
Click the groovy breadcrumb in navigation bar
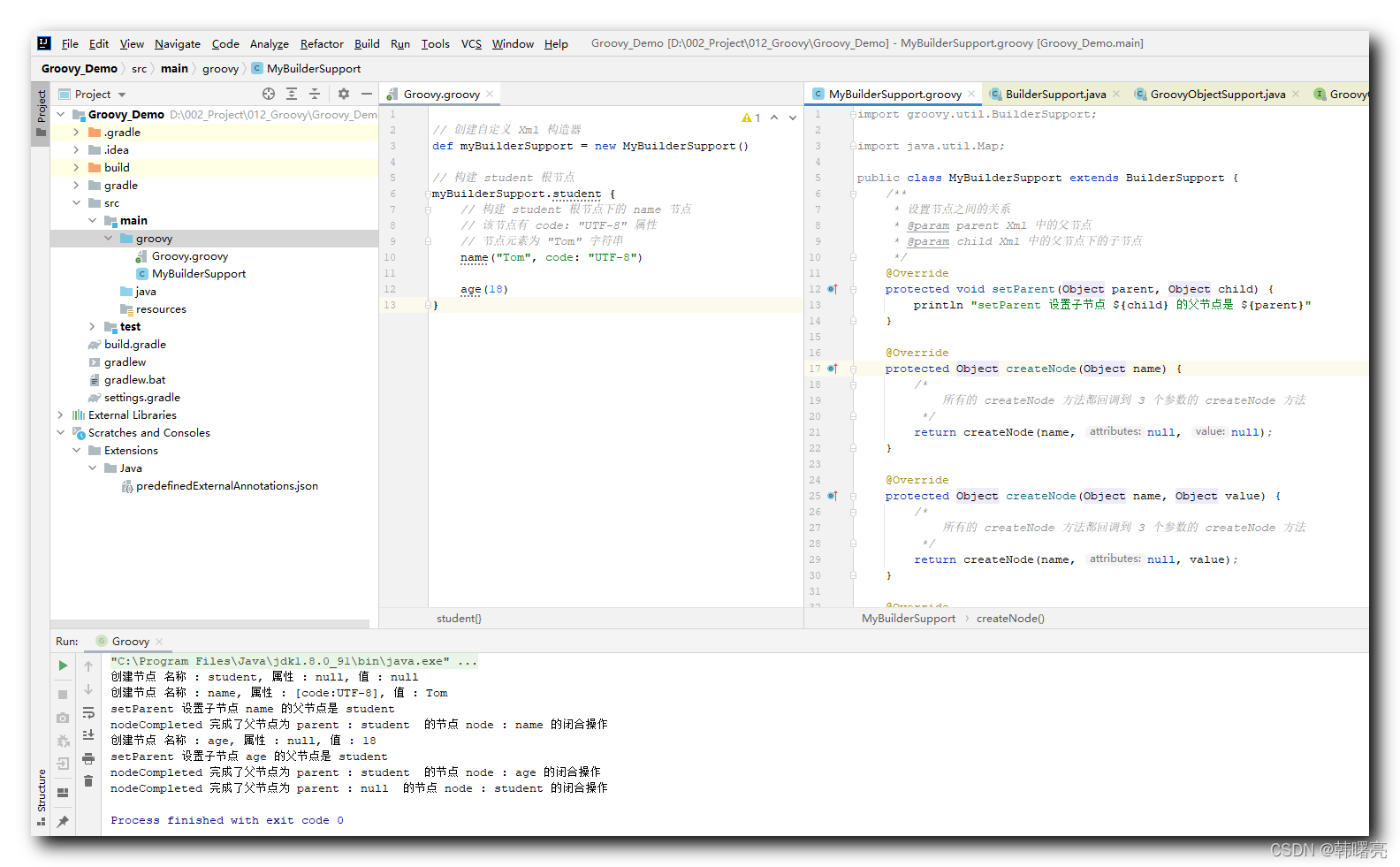pyautogui.click(x=220, y=68)
